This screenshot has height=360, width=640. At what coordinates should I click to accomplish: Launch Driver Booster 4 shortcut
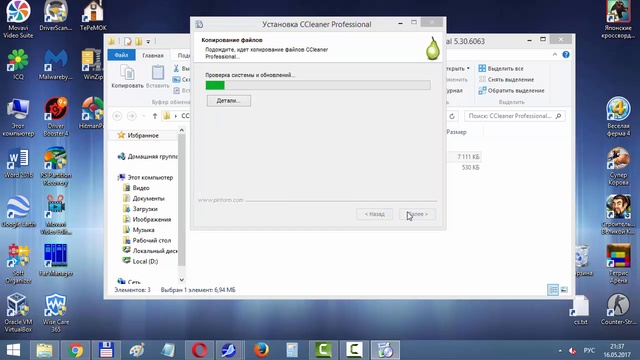pos(56,117)
